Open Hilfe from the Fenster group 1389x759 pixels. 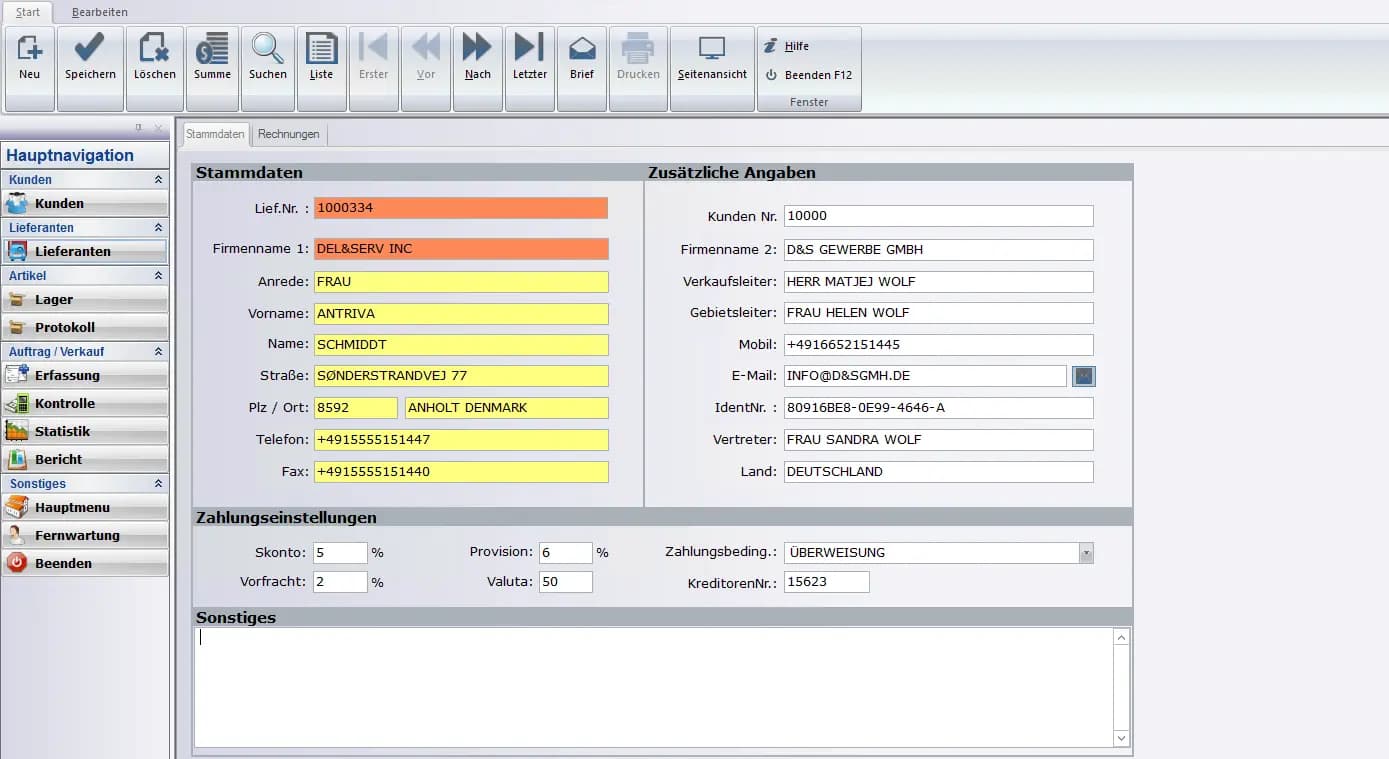click(793, 45)
